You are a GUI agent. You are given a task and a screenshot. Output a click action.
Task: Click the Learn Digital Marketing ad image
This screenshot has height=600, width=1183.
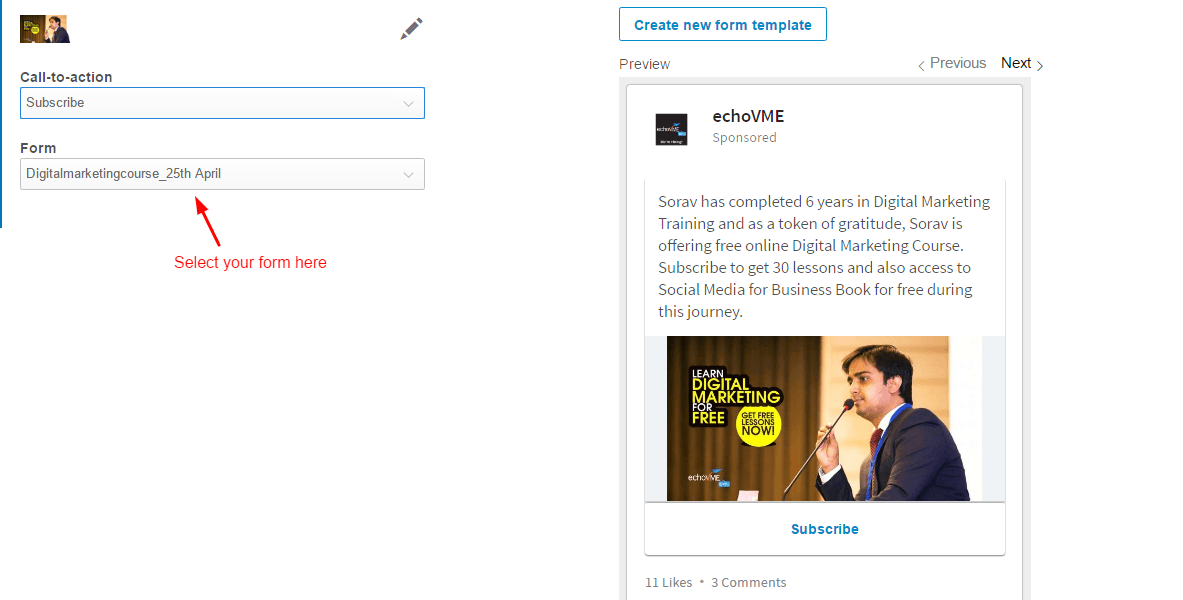(x=825, y=418)
